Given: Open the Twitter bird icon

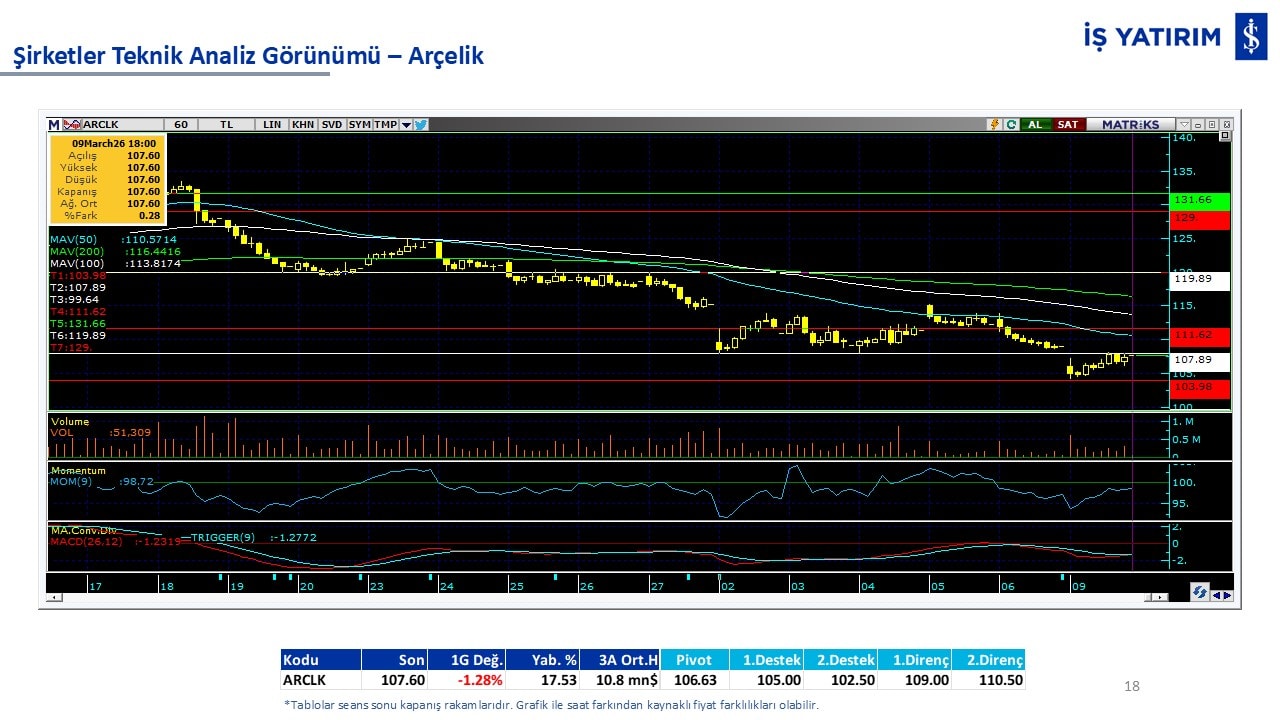Looking at the screenshot, I should 421,125.
